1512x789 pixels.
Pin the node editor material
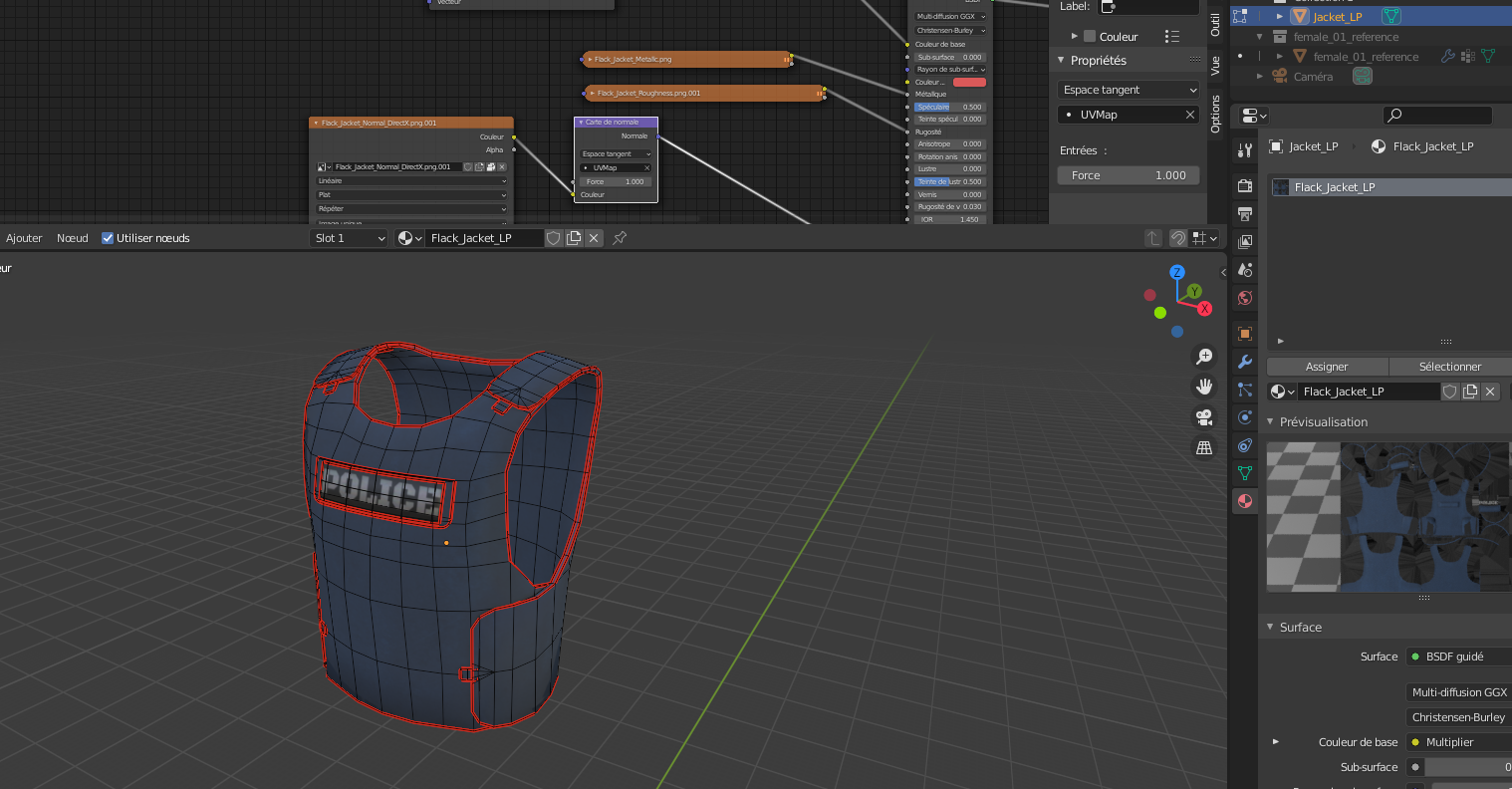click(620, 238)
